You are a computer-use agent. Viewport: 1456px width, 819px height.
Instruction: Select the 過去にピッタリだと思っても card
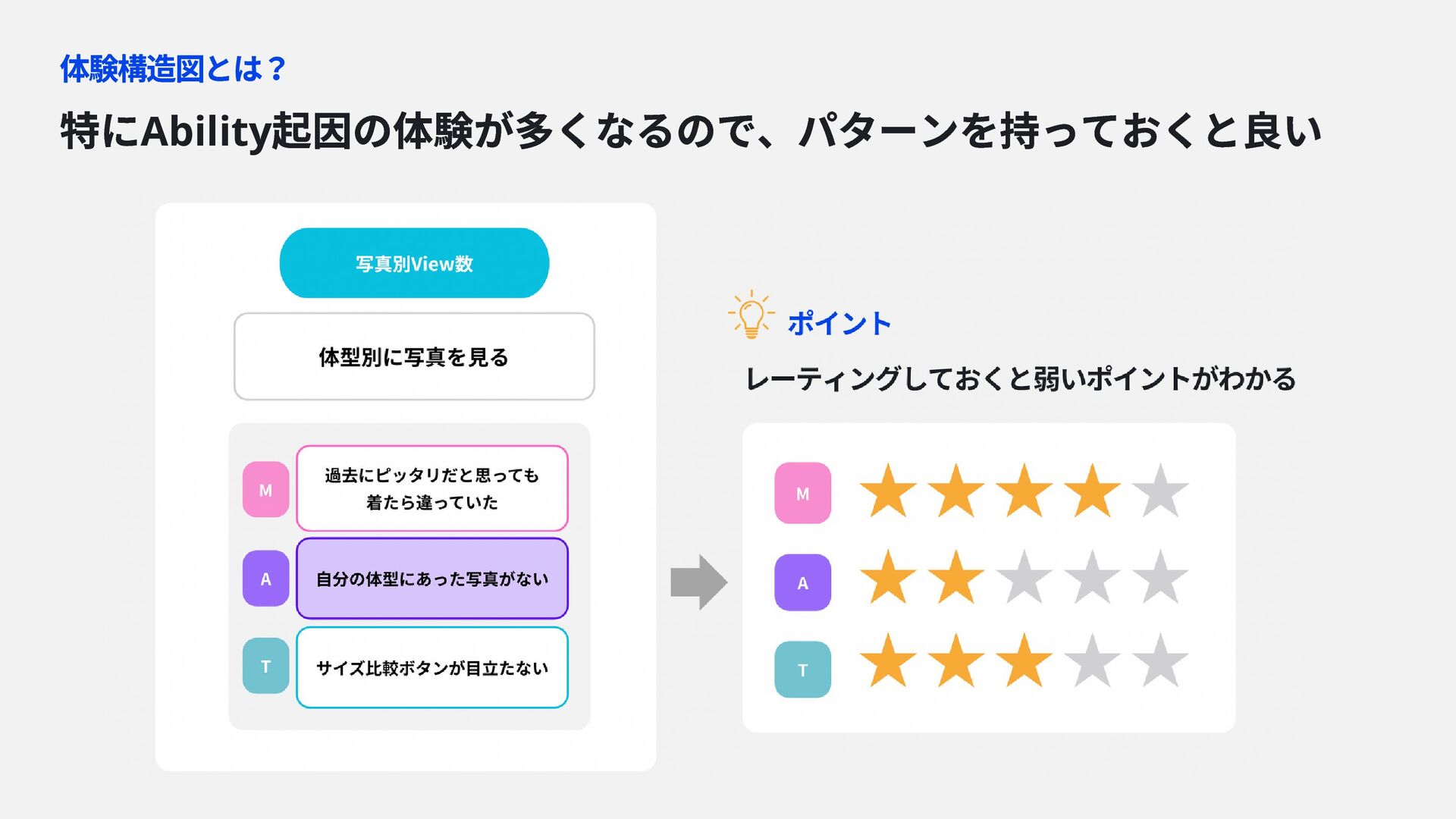point(431,488)
